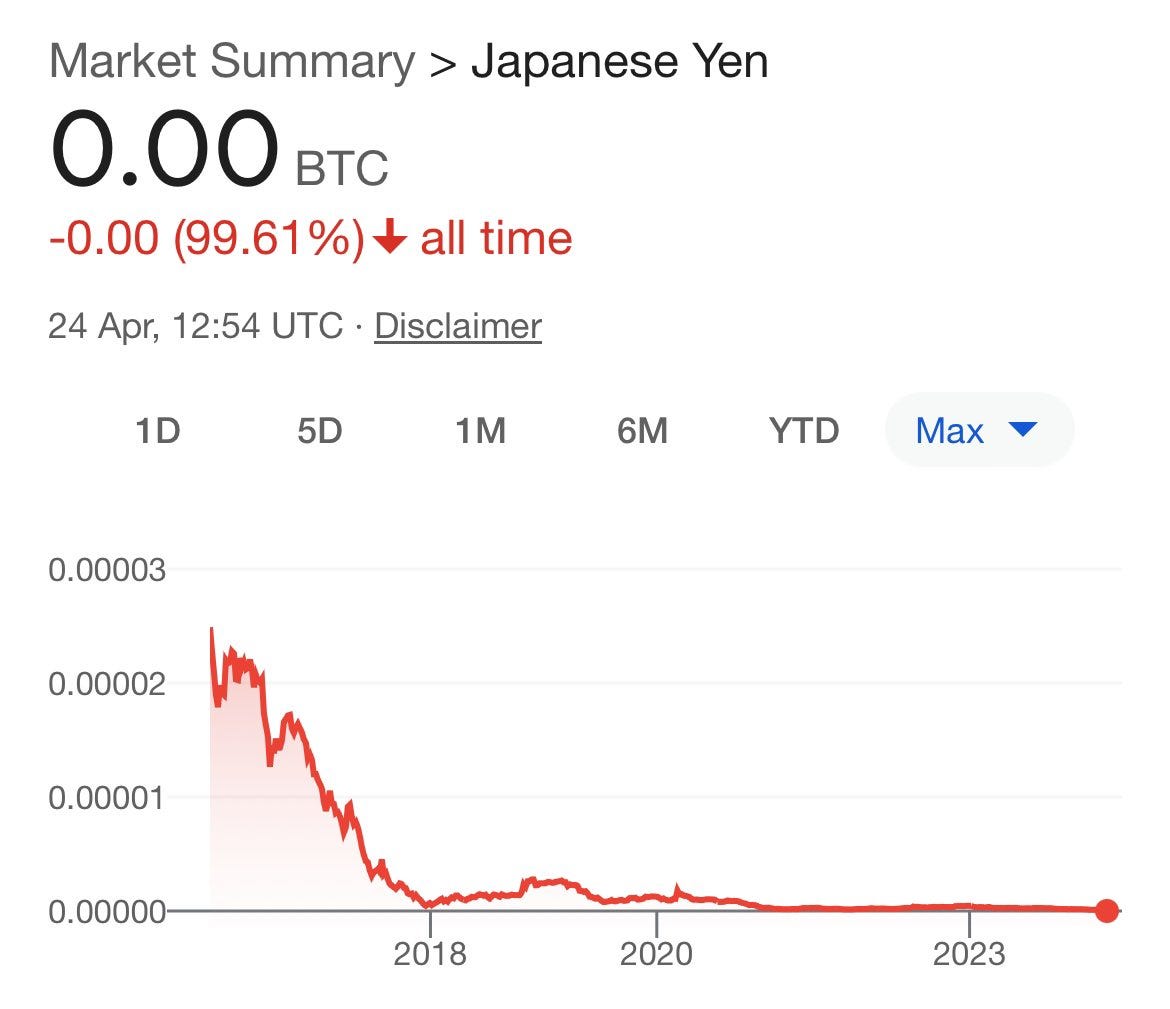Viewport: 1170px width, 1009px height.
Task: Select the 6M time range
Action: tap(642, 431)
